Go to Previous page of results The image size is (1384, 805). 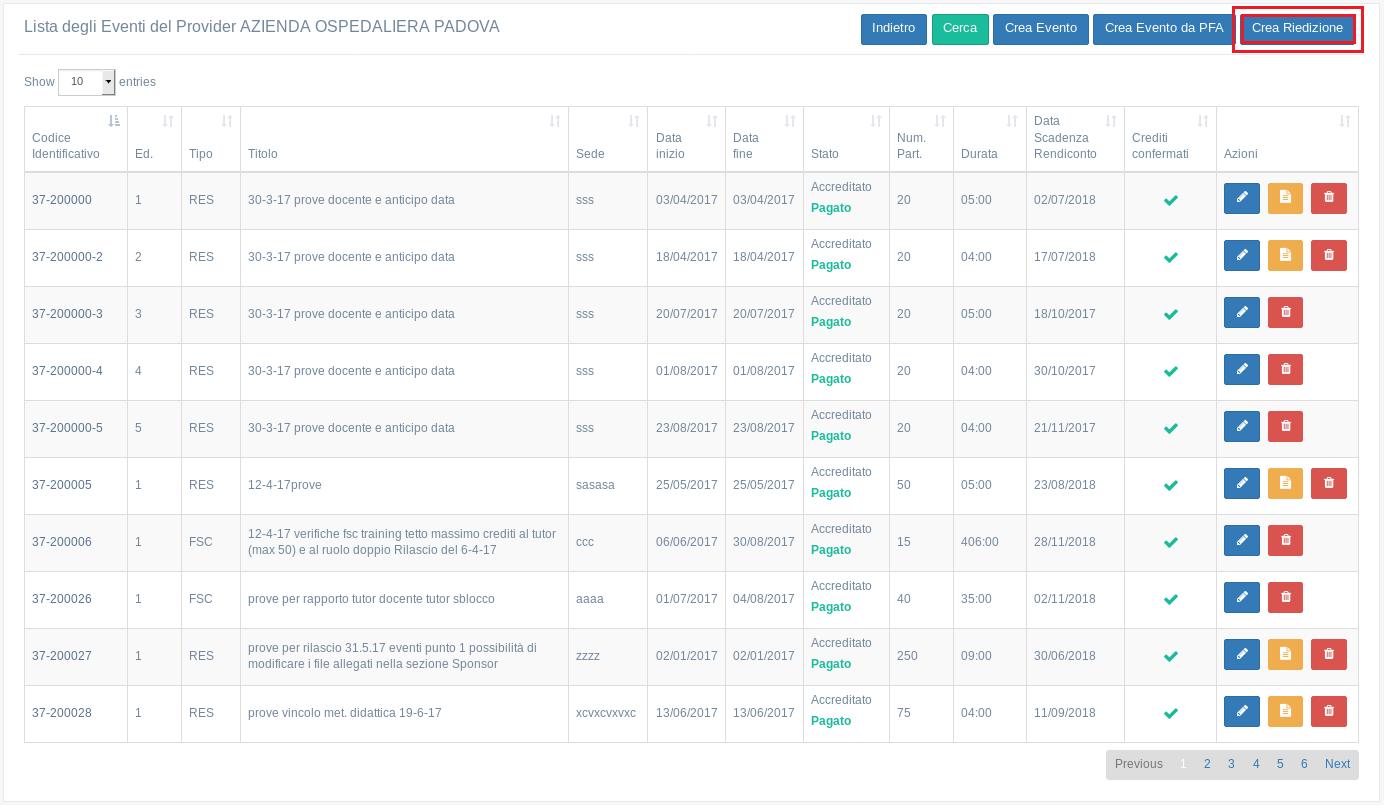(1139, 764)
